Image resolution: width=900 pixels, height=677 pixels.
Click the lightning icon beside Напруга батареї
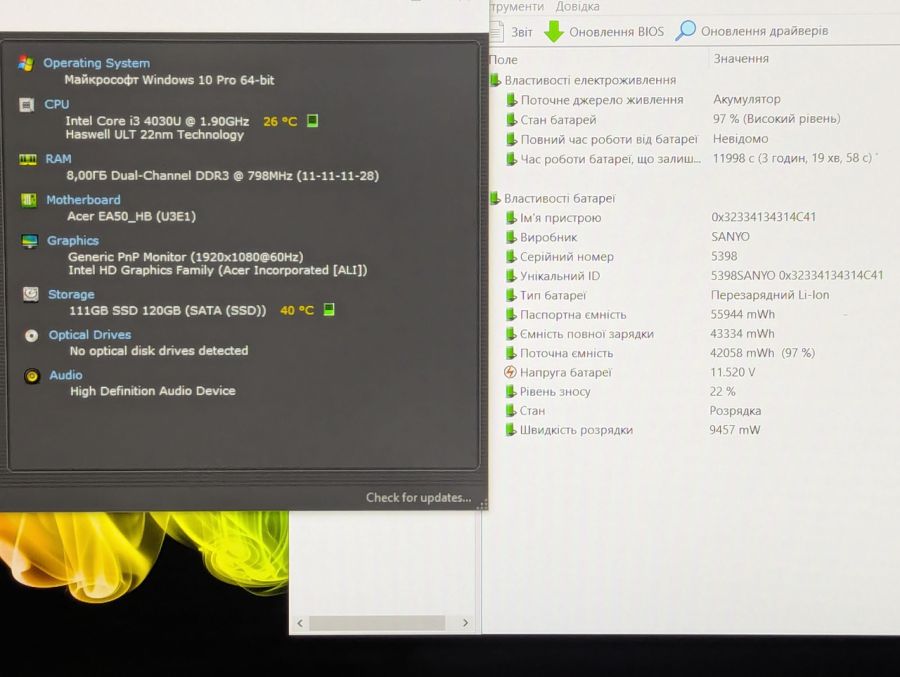[510, 372]
